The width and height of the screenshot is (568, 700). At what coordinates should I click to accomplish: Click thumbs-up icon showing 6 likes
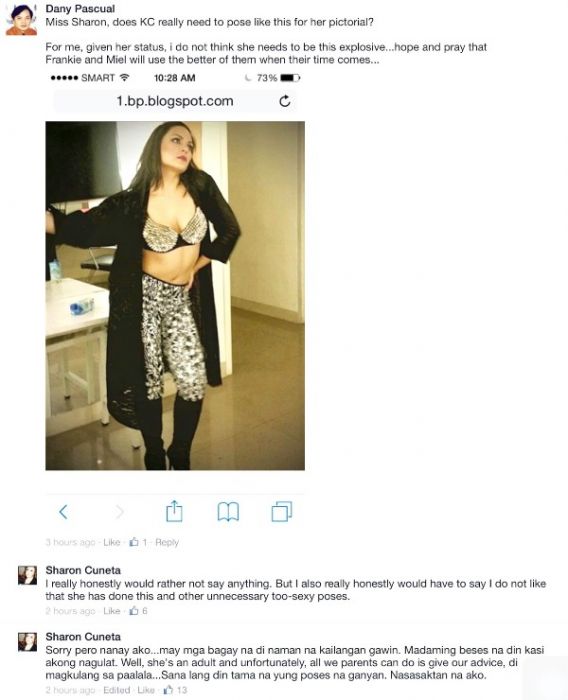coord(134,611)
